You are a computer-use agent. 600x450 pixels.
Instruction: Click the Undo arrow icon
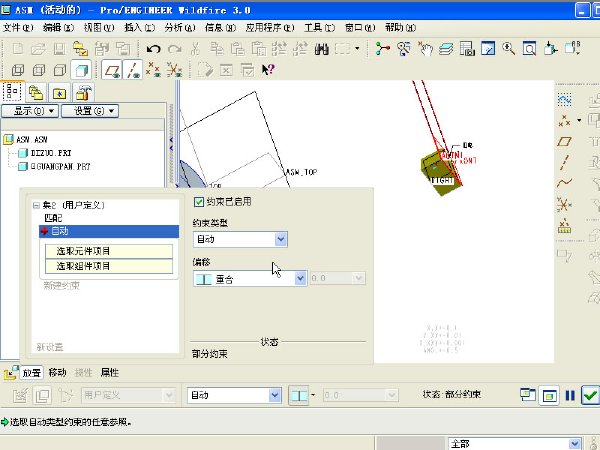pyautogui.click(x=154, y=49)
